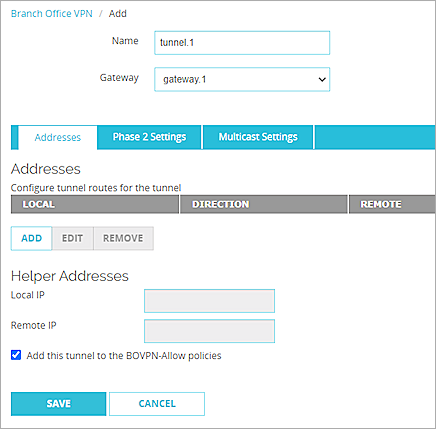Image resolution: width=436 pixels, height=429 pixels.
Task: Click the SAVE button
Action: [58, 404]
